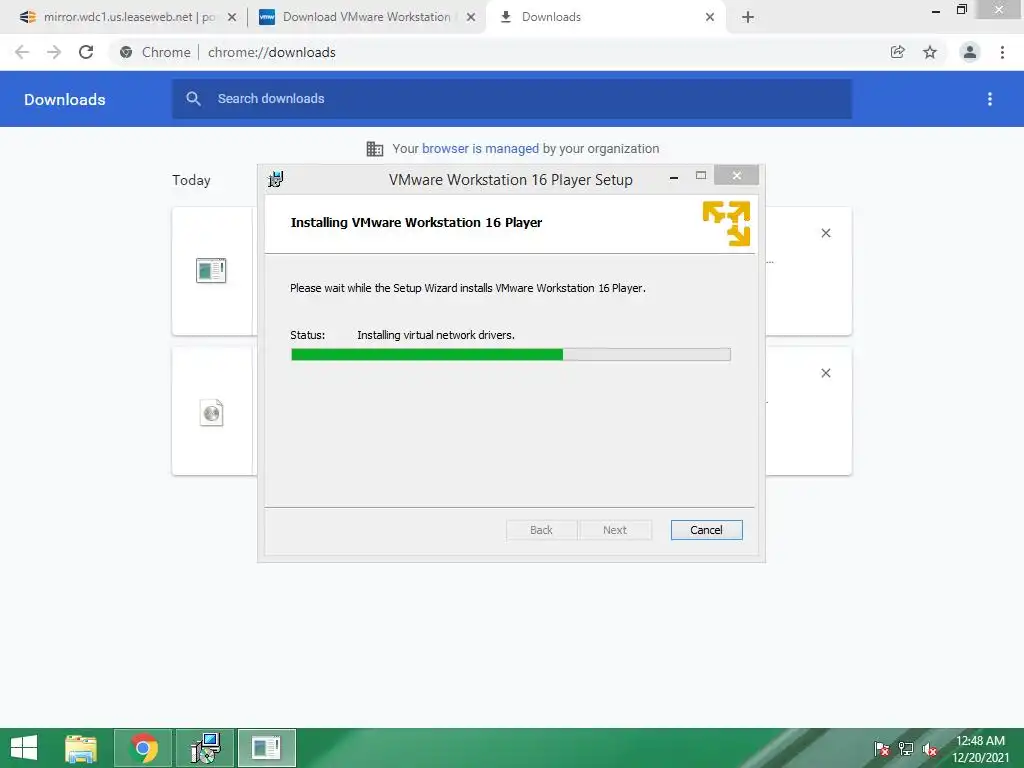Viewport: 1024px width, 768px height.
Task: Open the 'browser is managed' link
Action: 480,149
